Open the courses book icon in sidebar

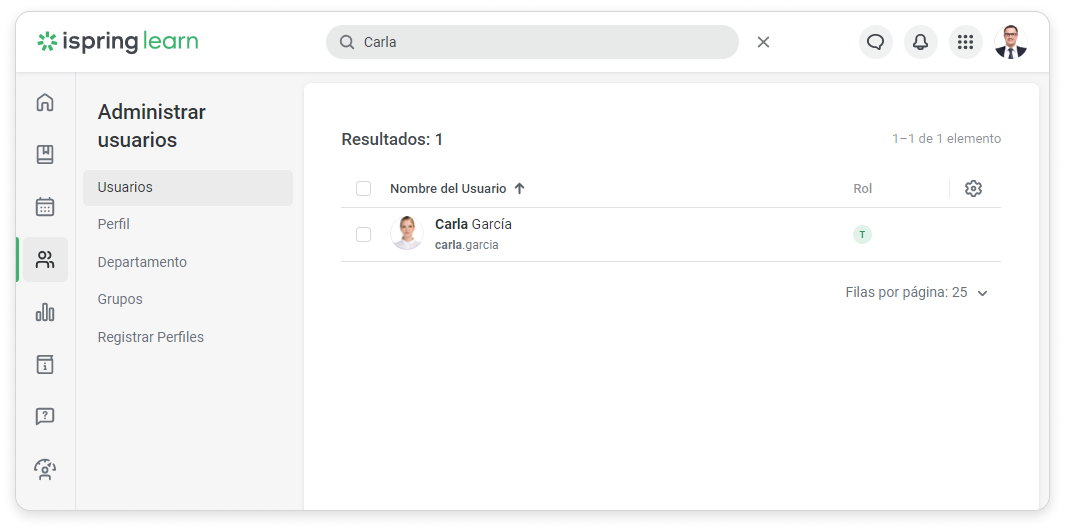pos(45,155)
